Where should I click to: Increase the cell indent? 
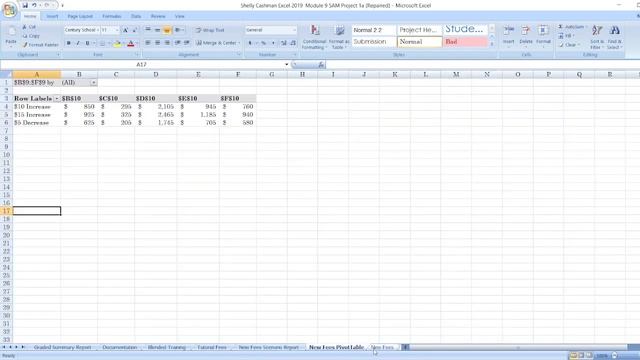pos(187,43)
